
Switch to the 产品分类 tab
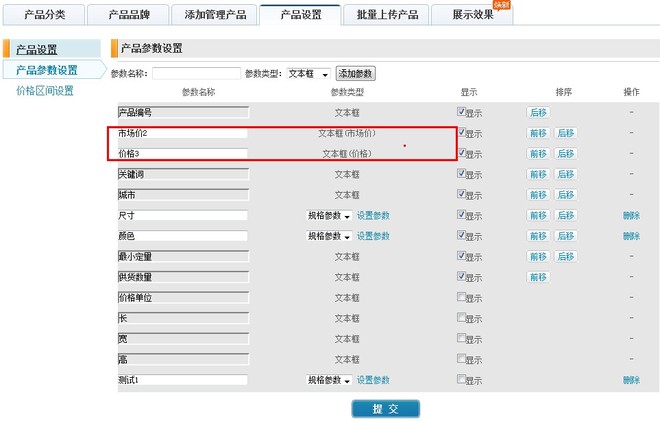pos(44,15)
